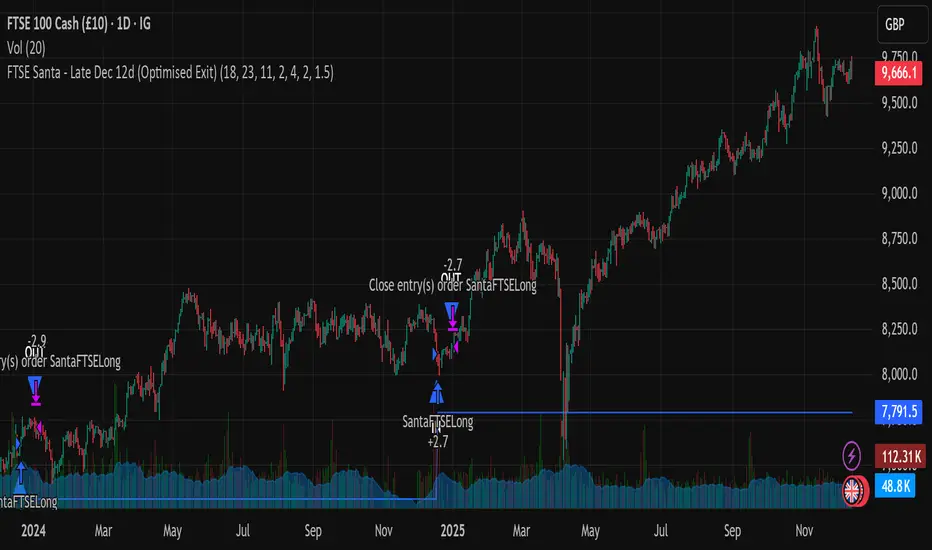Click the 9,000.0 price axis label
The height and width of the screenshot is (550, 932).
899,193
